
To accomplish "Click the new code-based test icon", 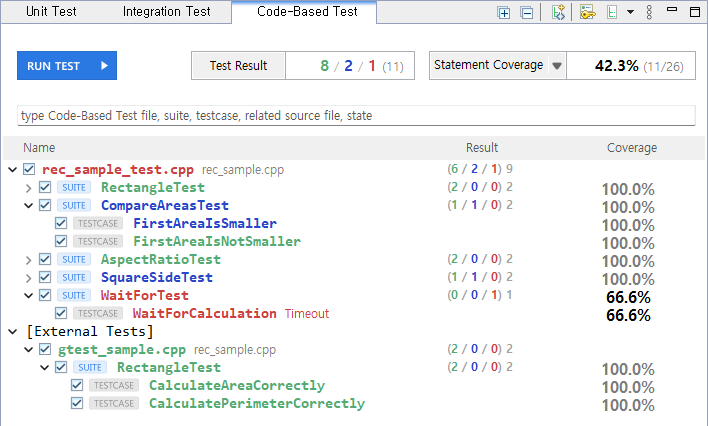I will click(x=559, y=12).
